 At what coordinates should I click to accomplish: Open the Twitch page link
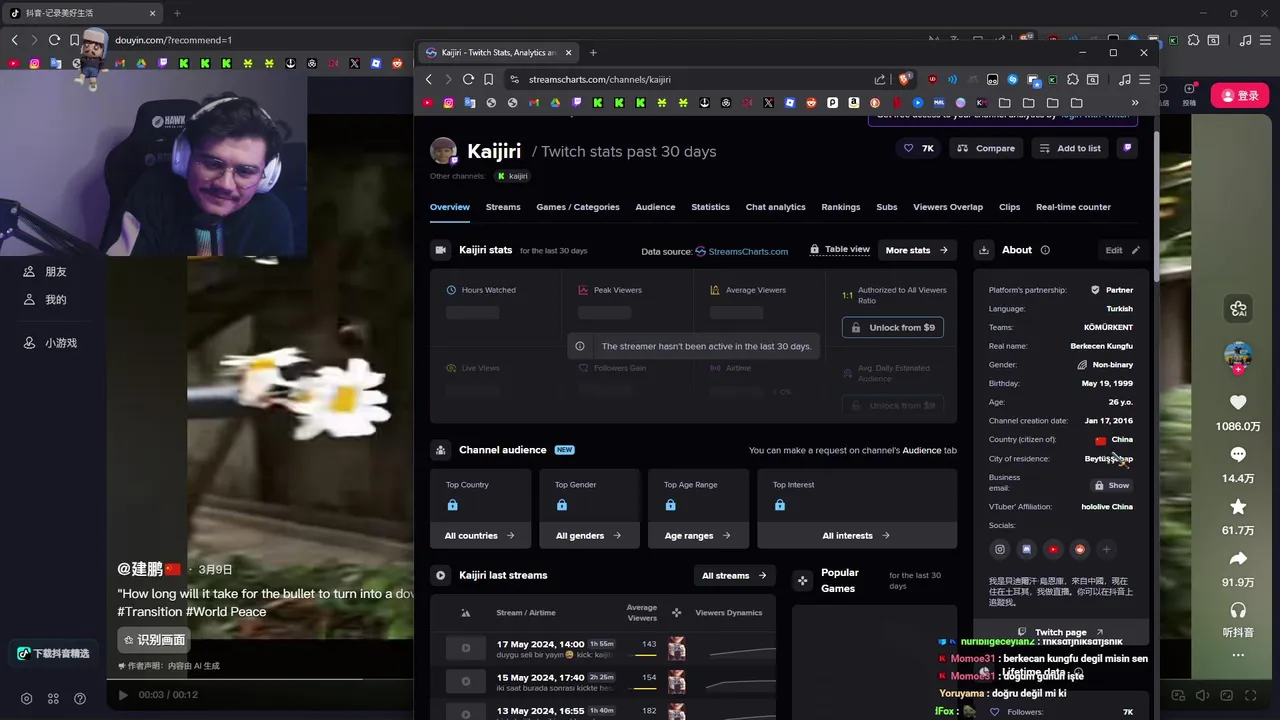click(1060, 632)
